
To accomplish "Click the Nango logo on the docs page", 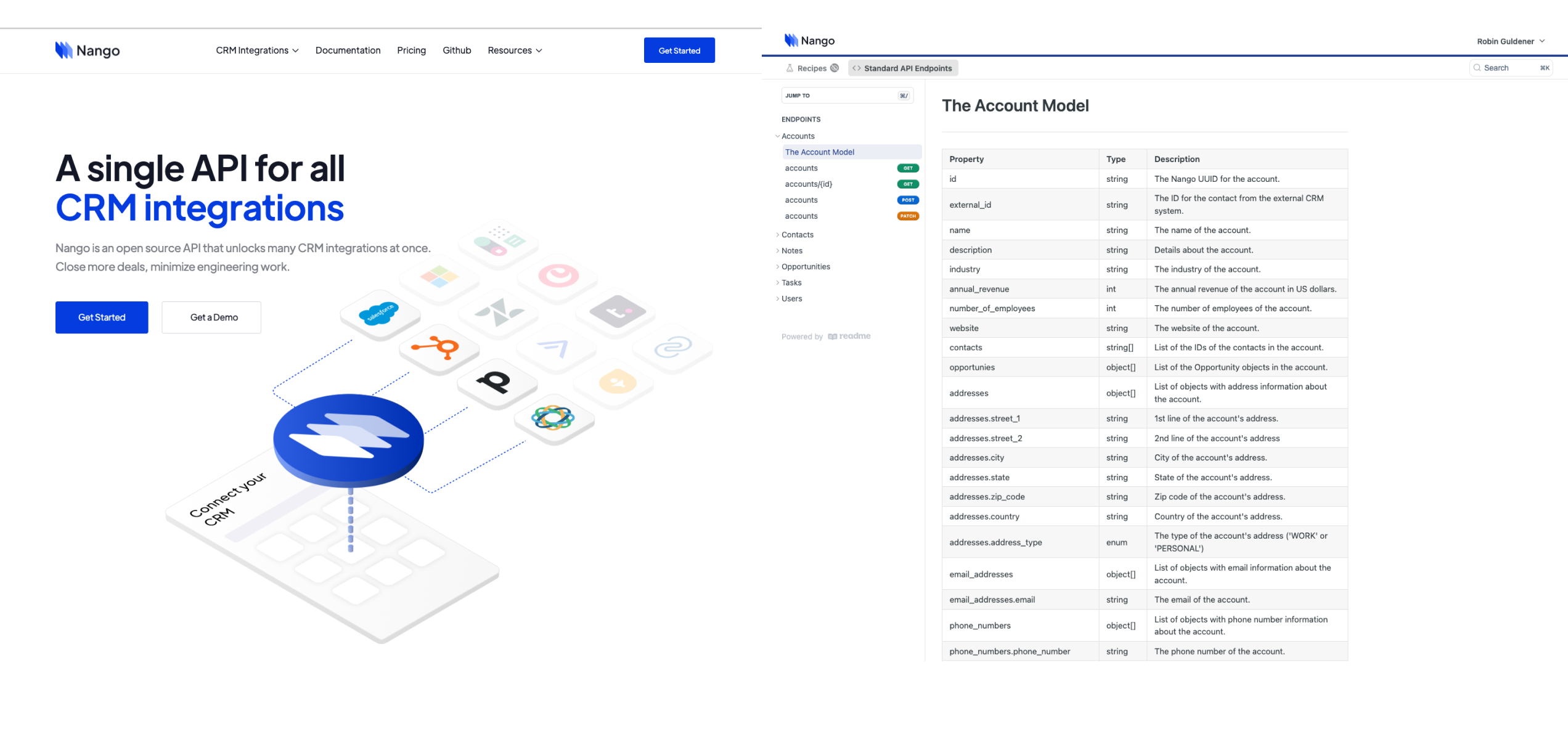I will tap(809, 40).
